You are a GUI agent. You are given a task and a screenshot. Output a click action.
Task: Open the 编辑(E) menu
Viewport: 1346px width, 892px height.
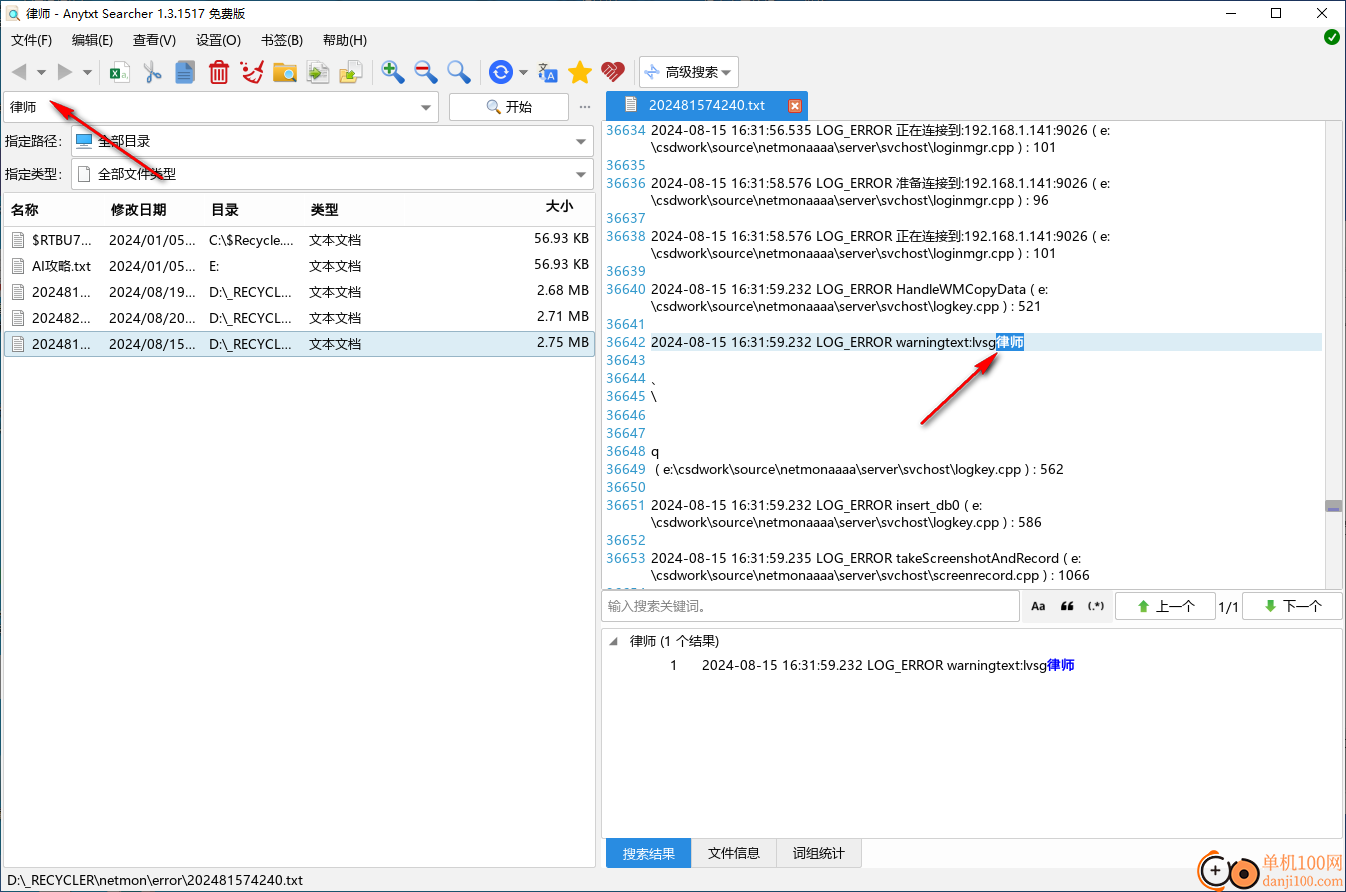(92, 40)
